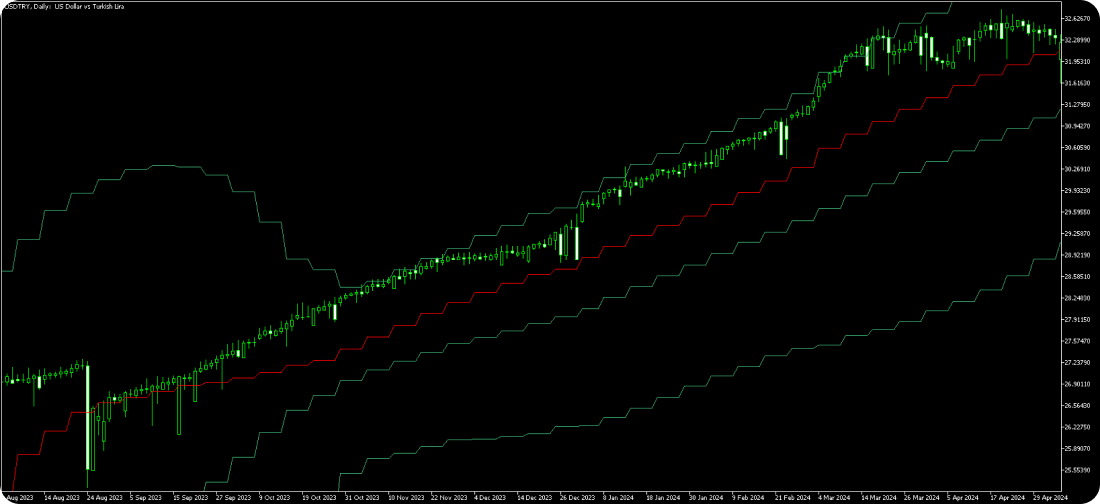Click the 5 Sep 2023 date label
Viewport: 1100px width, 504px height.
pos(147,496)
